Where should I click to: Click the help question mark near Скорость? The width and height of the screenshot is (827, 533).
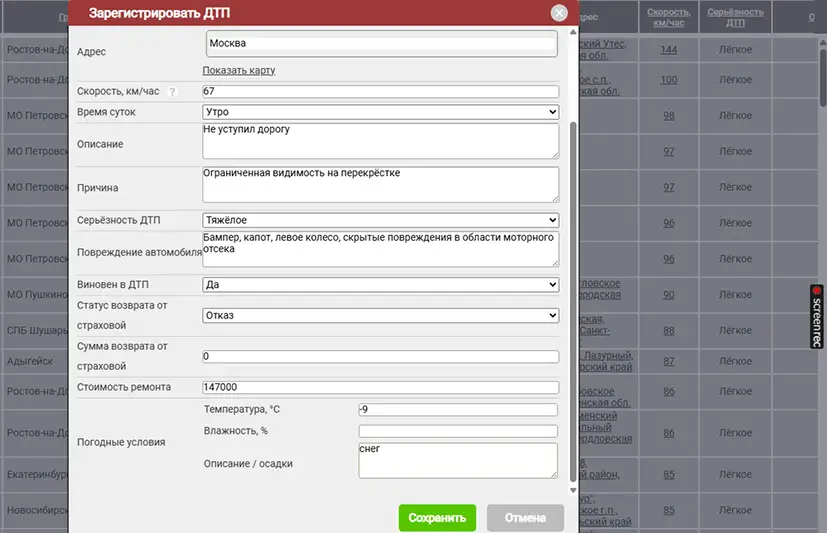point(172,92)
